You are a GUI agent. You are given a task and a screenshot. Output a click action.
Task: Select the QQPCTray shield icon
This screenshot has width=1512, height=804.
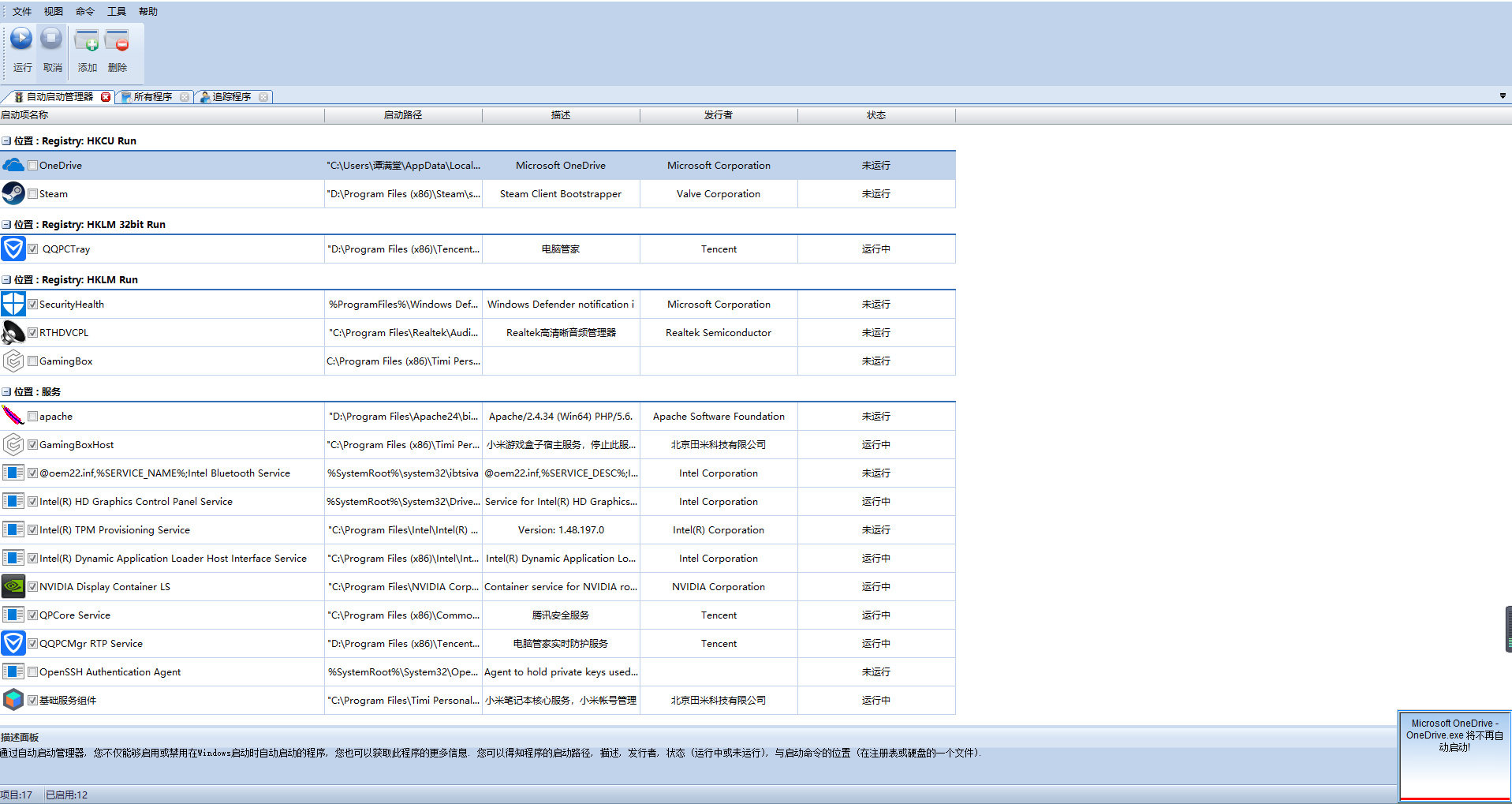[x=13, y=249]
